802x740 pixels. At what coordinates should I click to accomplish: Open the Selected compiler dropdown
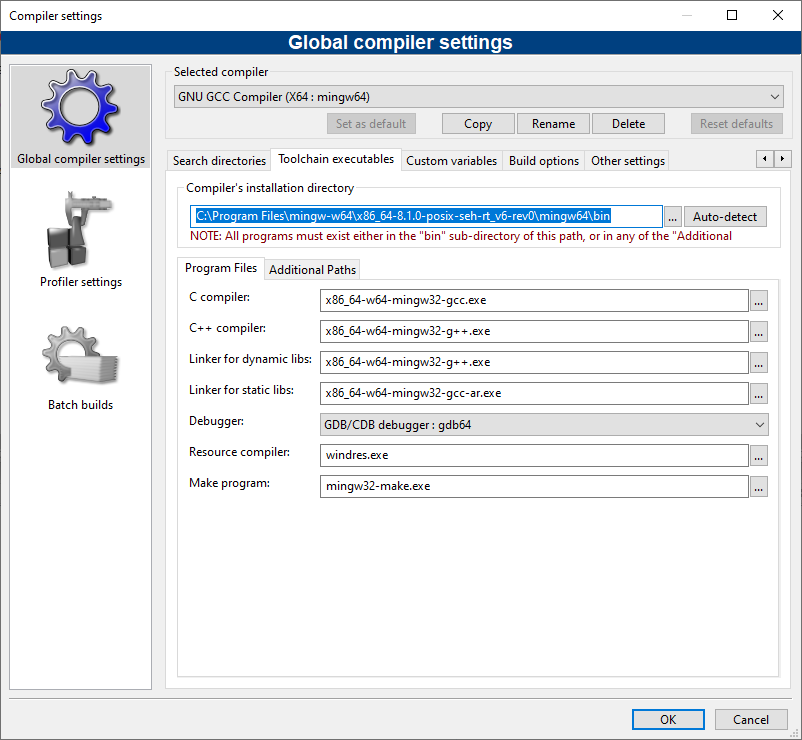(x=770, y=96)
